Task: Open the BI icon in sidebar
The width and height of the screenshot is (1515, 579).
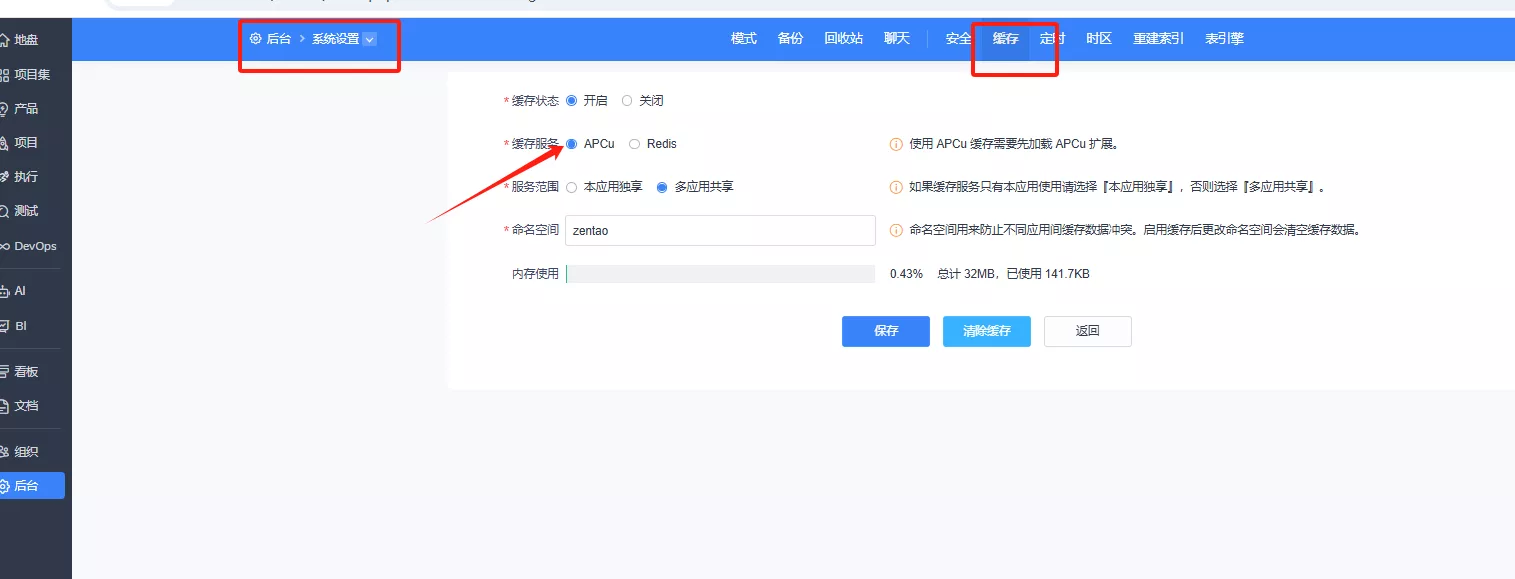Action: [4, 326]
